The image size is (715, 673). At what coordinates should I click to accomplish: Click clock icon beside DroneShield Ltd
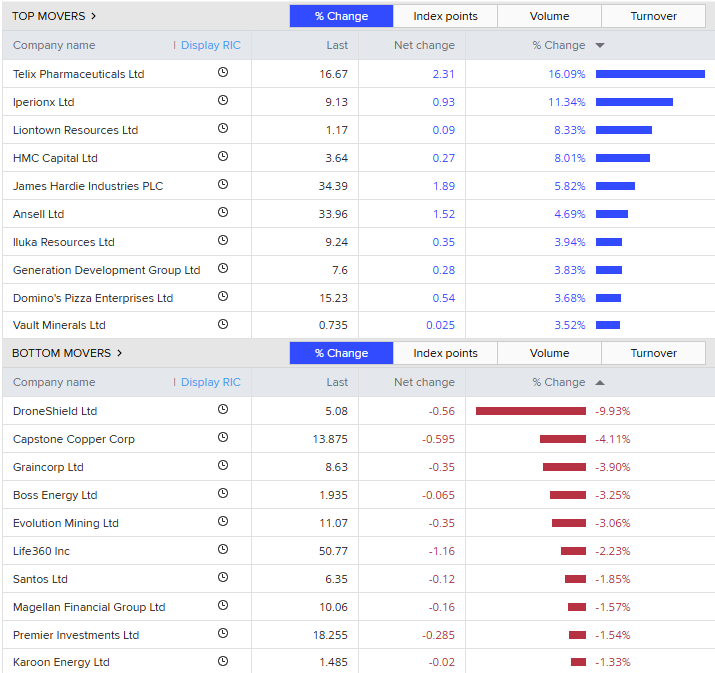222,410
